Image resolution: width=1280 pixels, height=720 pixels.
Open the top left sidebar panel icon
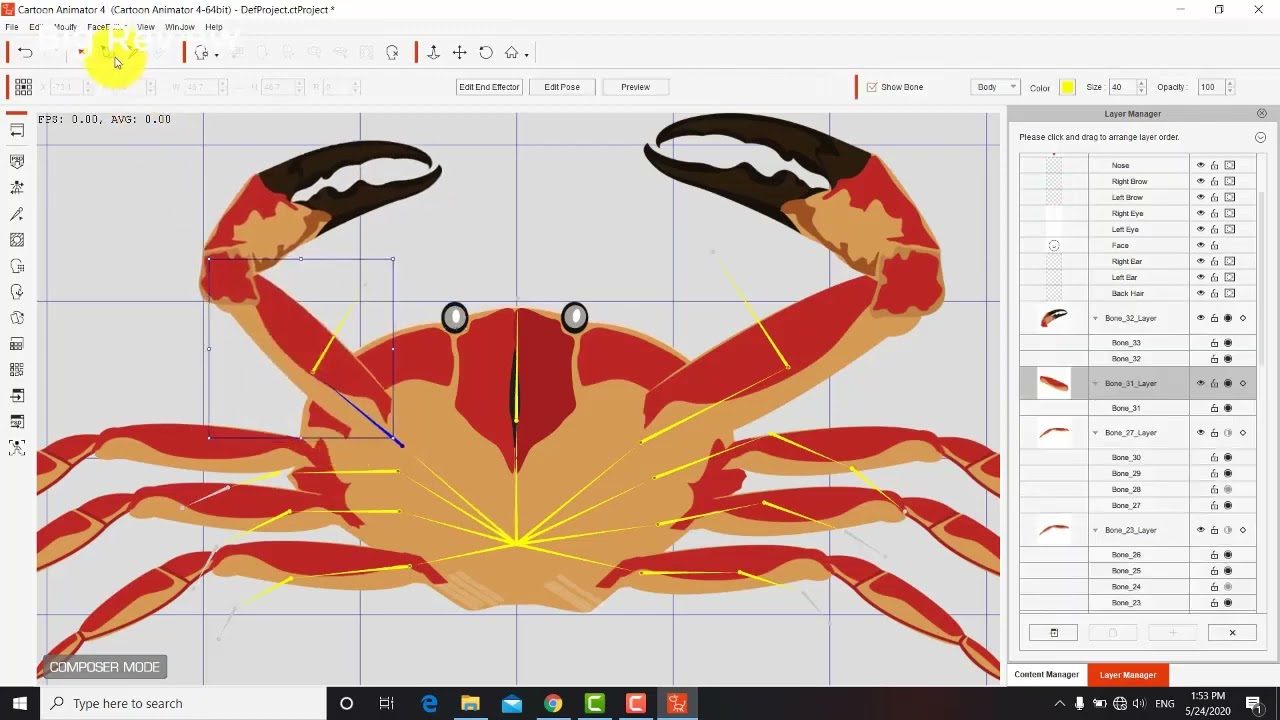[17, 131]
